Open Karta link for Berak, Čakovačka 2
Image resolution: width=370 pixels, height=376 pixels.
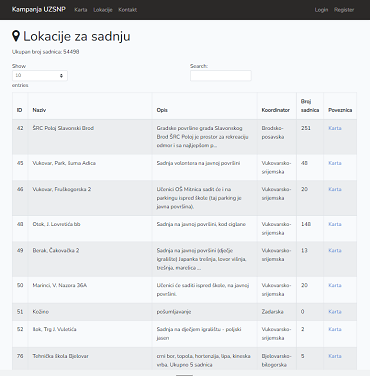[x=335, y=250]
